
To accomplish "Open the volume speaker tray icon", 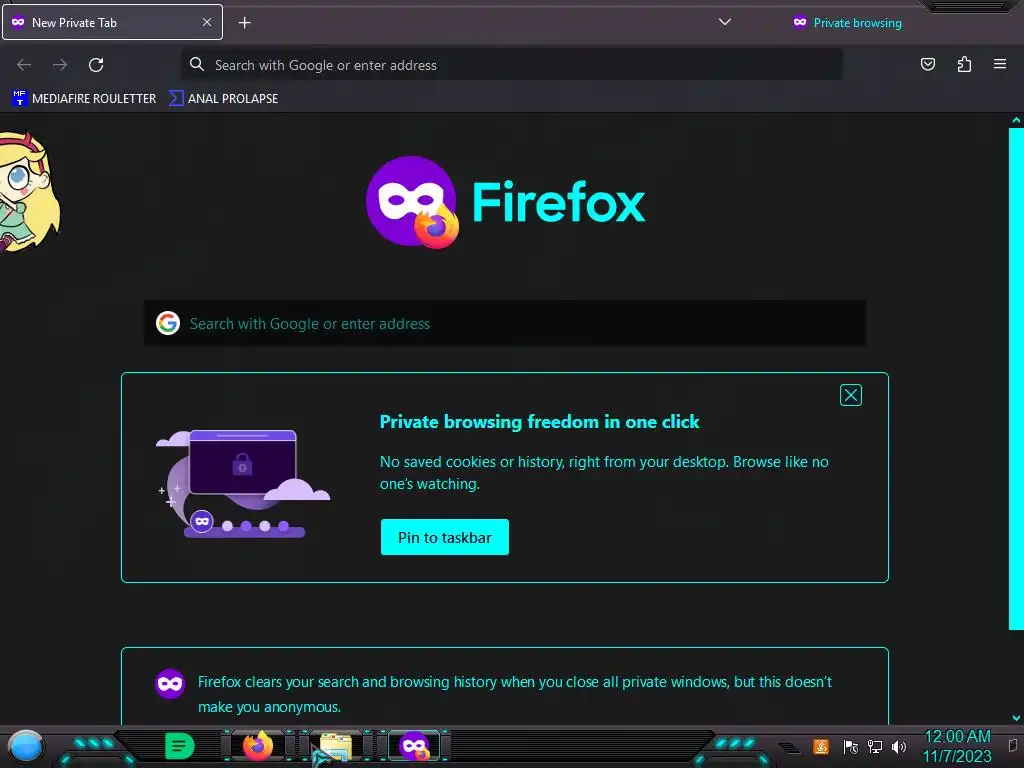I will pos(899,746).
